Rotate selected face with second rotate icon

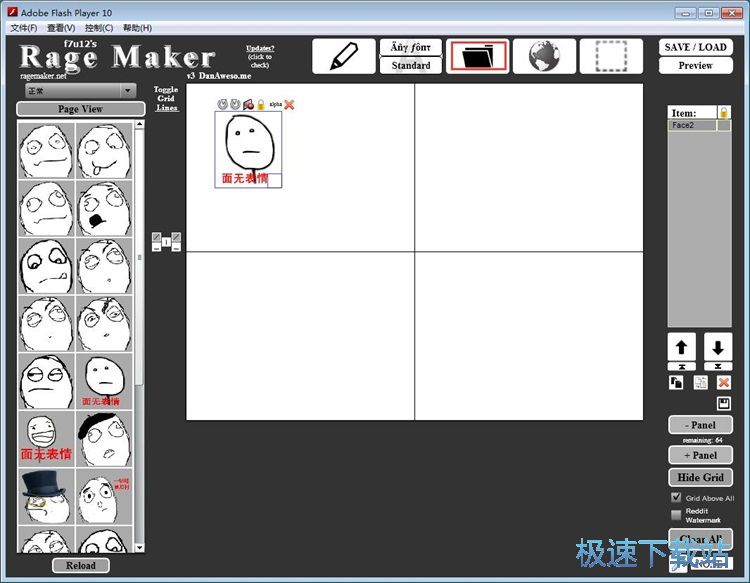click(x=235, y=104)
